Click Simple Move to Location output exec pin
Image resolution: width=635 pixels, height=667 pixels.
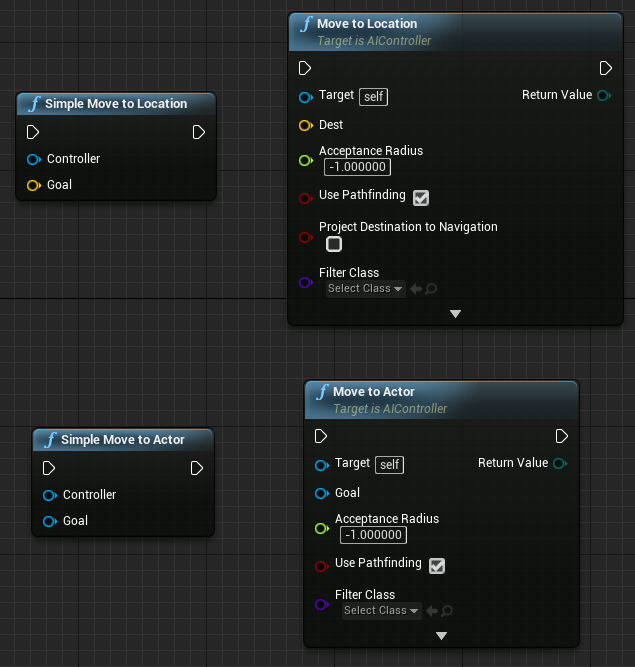[x=198, y=132]
